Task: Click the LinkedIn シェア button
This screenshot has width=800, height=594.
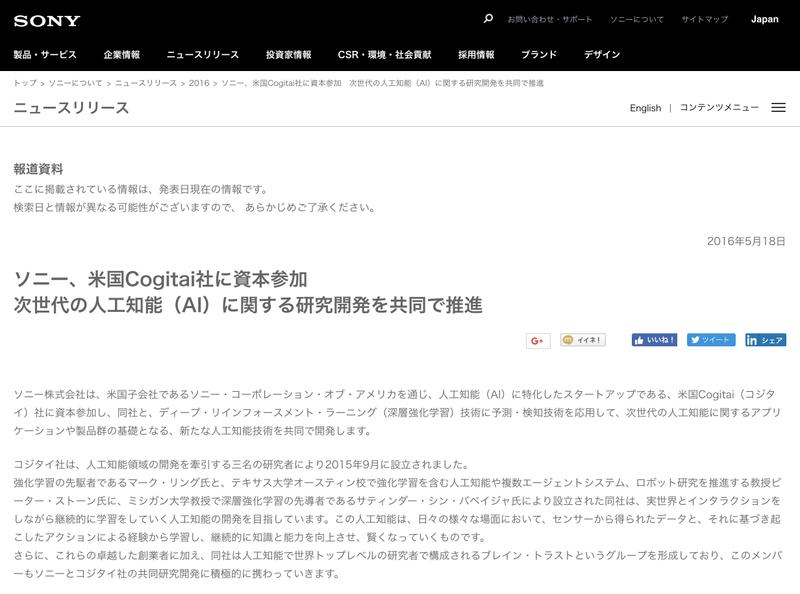Action: click(x=765, y=340)
